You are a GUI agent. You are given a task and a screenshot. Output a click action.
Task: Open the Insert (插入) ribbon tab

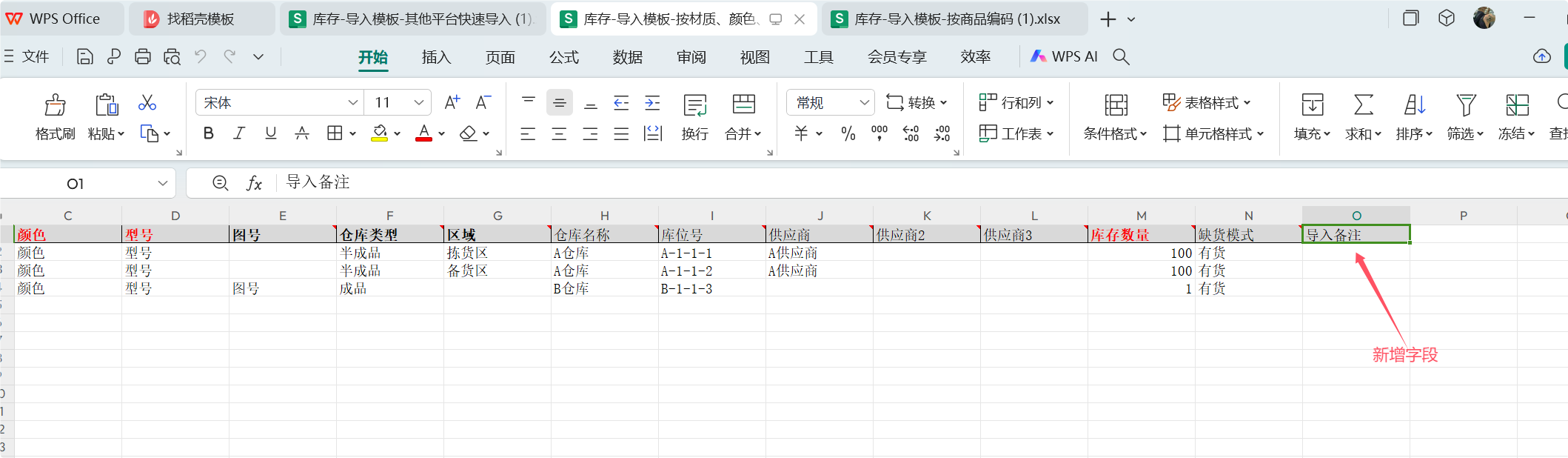point(436,57)
